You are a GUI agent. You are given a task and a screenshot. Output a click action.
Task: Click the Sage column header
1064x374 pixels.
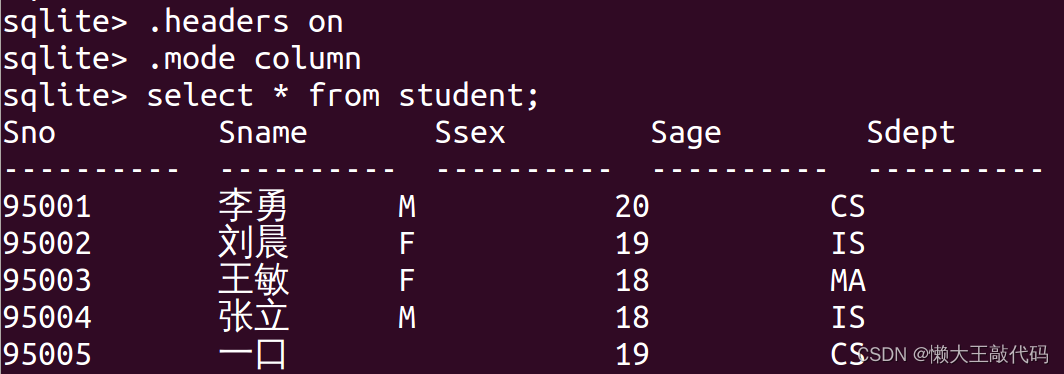(685, 134)
